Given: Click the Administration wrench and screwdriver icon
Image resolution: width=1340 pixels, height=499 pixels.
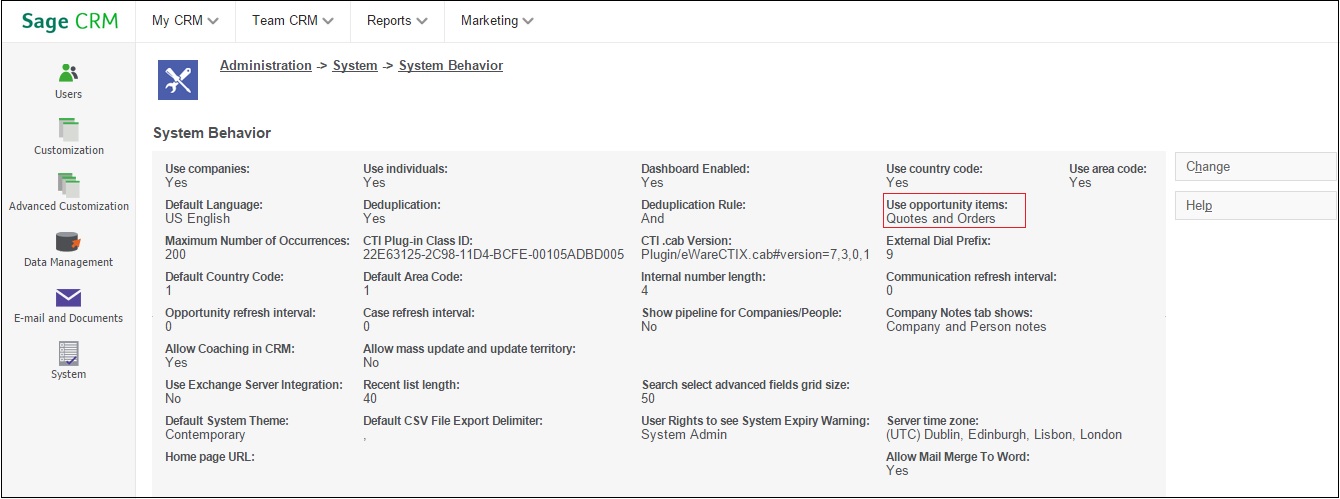Looking at the screenshot, I should (x=178, y=80).
